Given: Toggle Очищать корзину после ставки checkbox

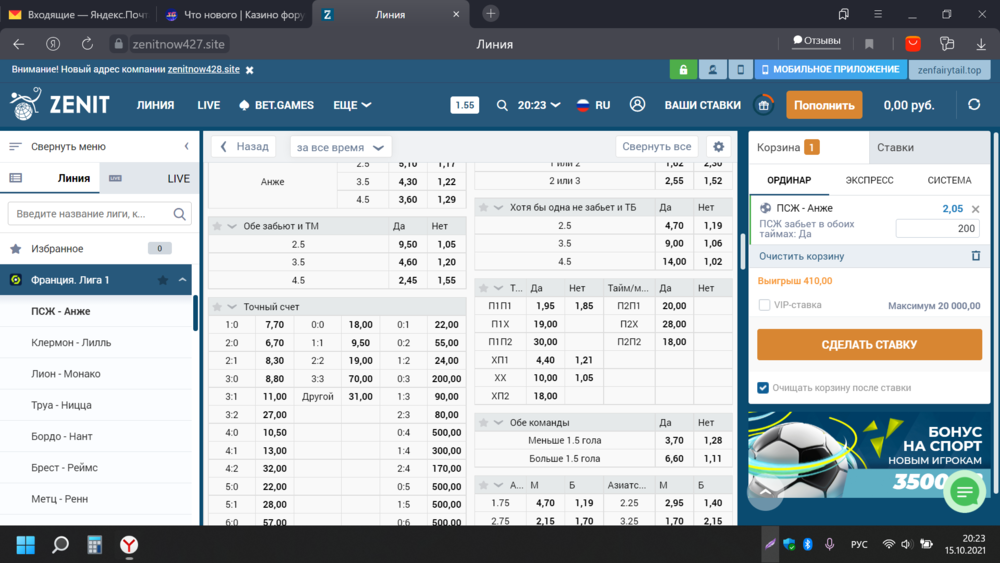Looking at the screenshot, I should point(763,388).
